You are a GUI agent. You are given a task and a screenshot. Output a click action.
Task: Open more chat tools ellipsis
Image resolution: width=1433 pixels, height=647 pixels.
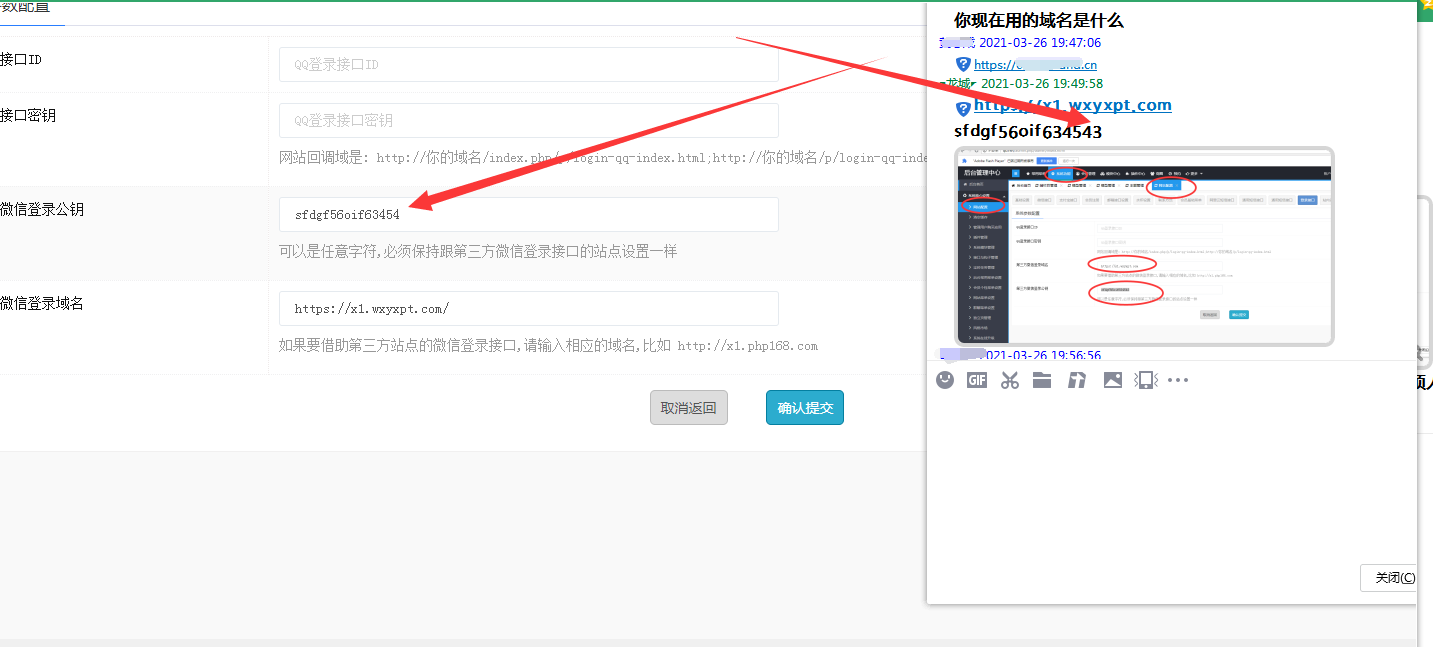pyautogui.click(x=1179, y=380)
